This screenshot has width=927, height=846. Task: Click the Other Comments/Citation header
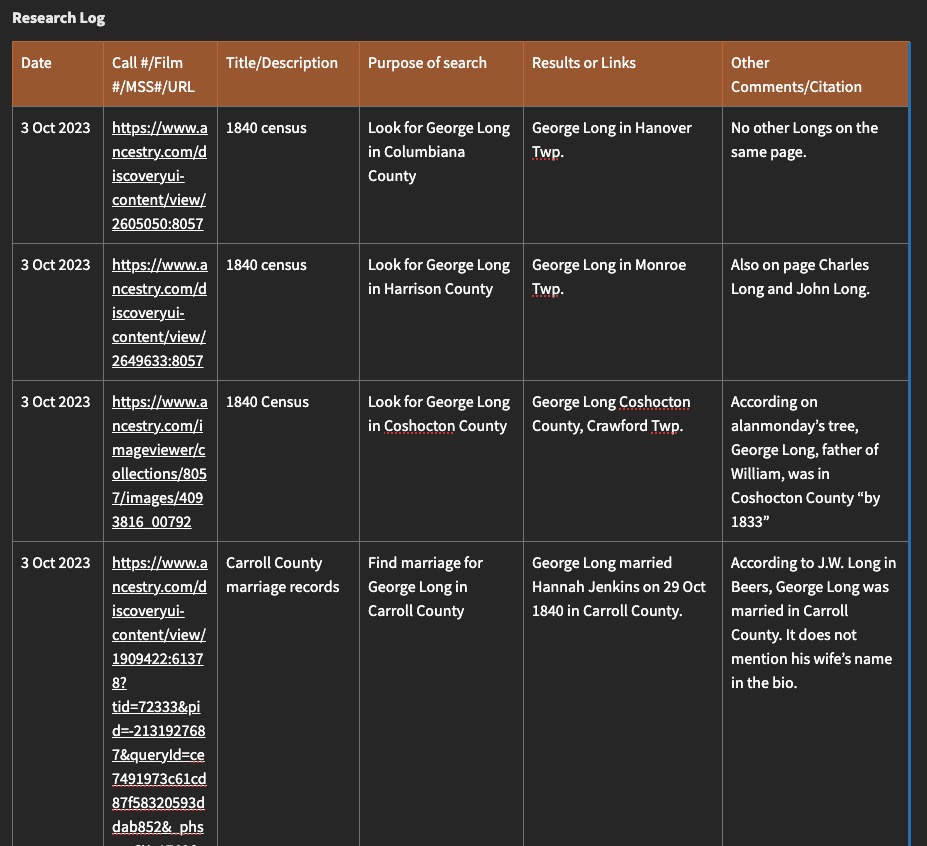click(795, 75)
